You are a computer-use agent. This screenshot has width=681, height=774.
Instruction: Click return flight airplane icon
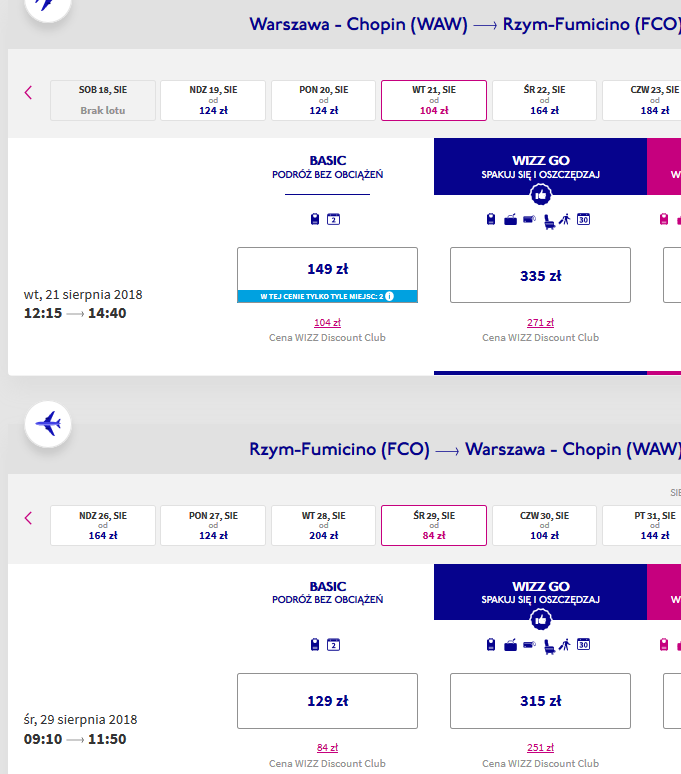pos(48,424)
